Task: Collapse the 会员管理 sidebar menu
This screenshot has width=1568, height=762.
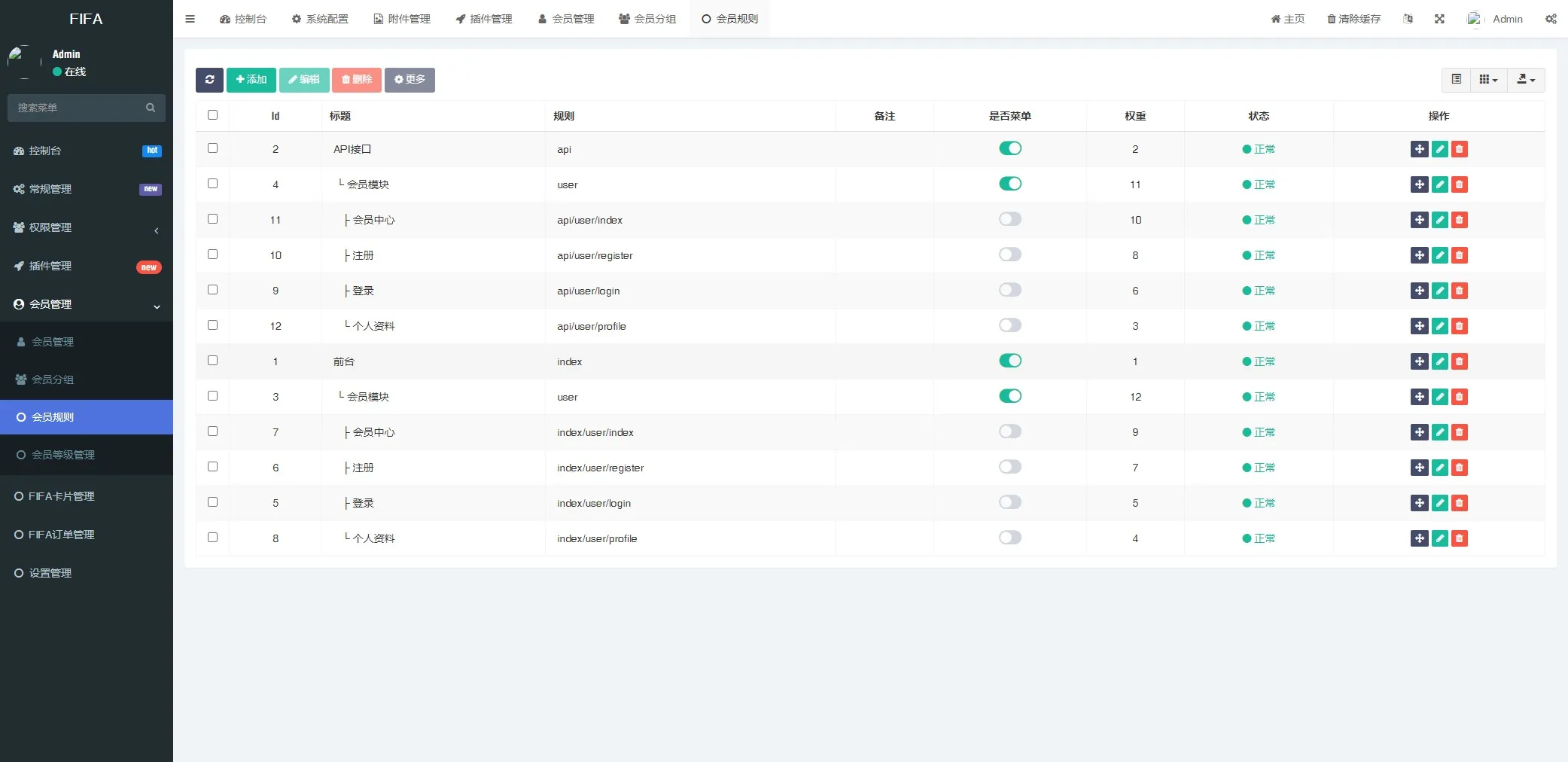Action: (x=87, y=304)
